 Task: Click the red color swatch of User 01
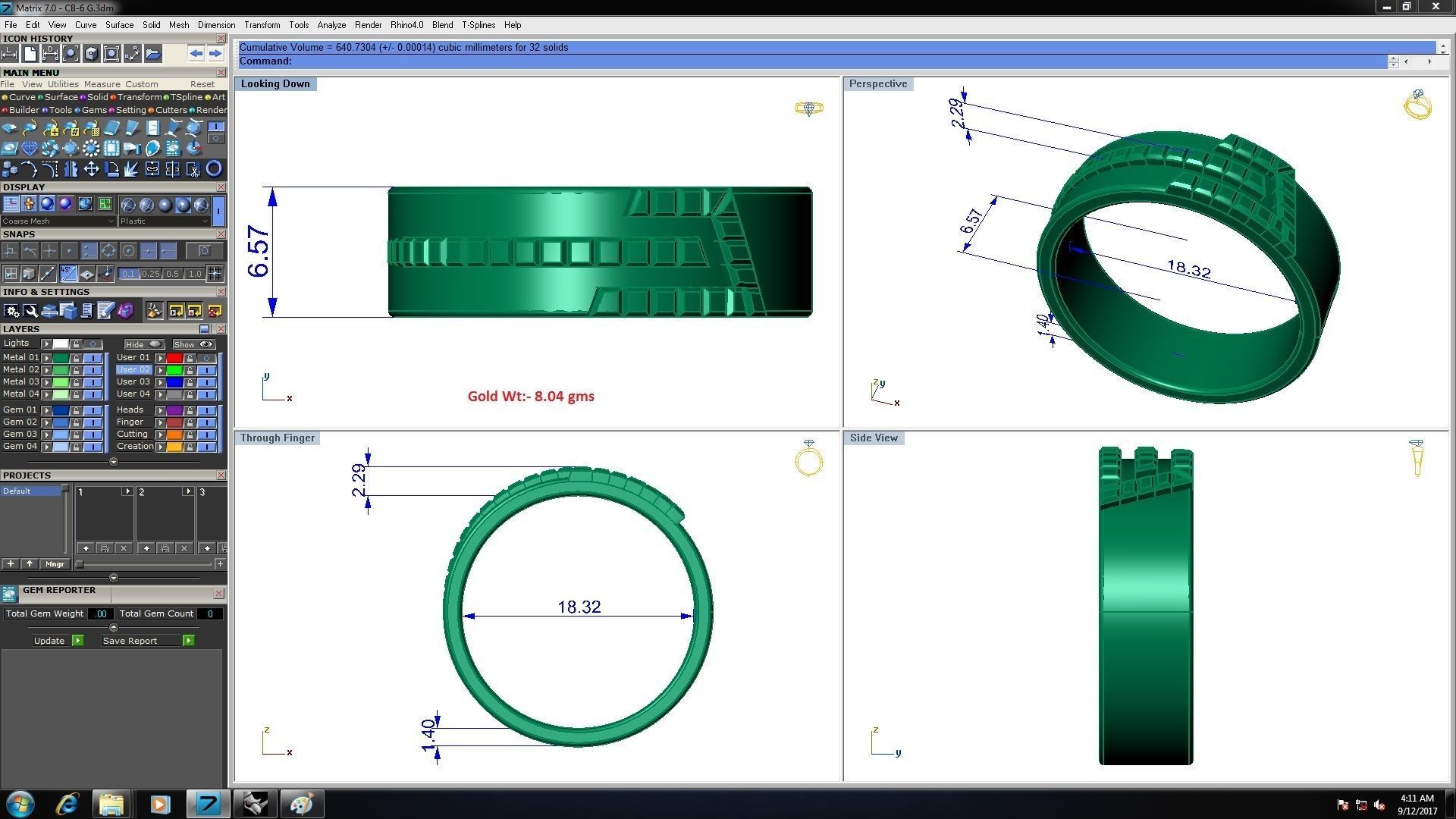click(x=174, y=358)
